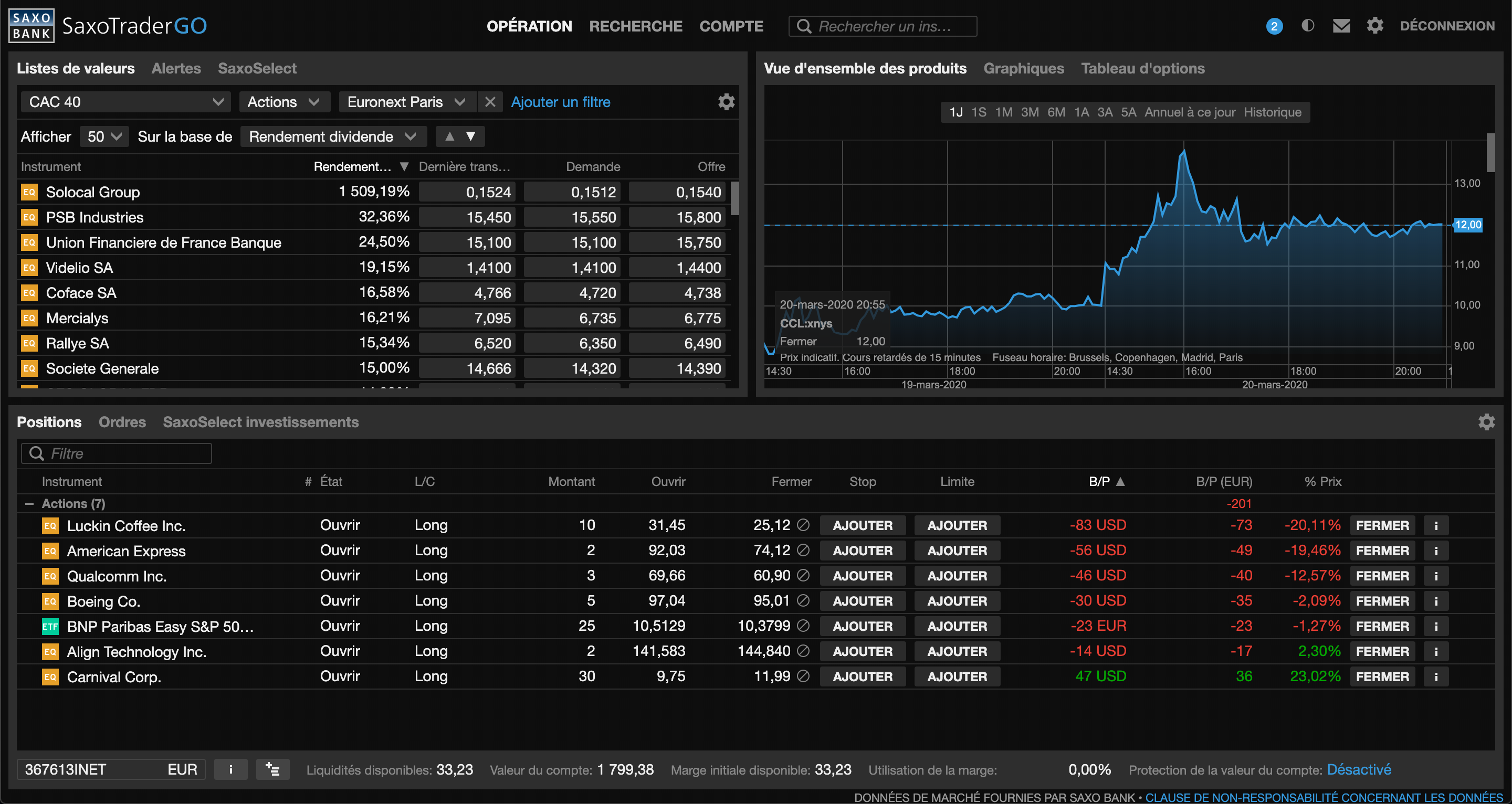This screenshot has width=1512, height=804.
Task: Add a limit to Boeing Co. position
Action: [957, 601]
